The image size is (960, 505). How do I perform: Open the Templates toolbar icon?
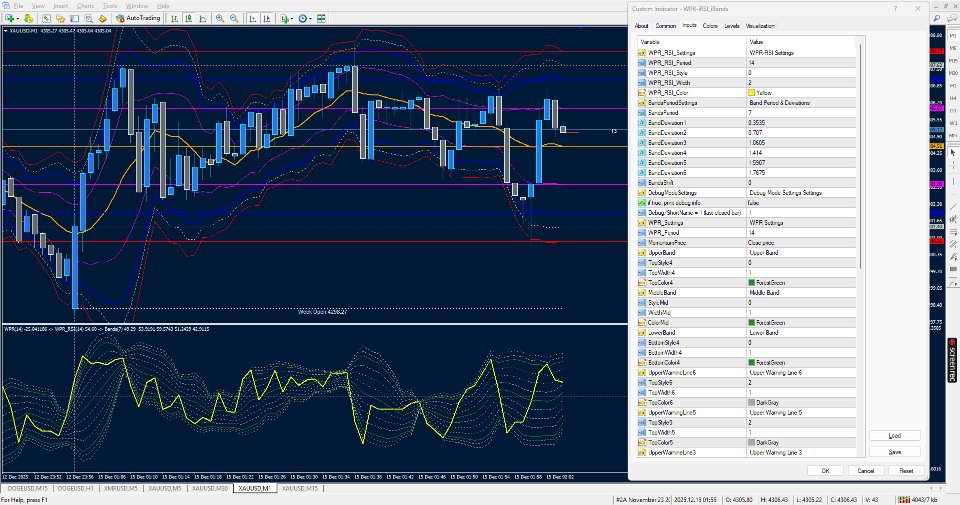click(x=321, y=18)
